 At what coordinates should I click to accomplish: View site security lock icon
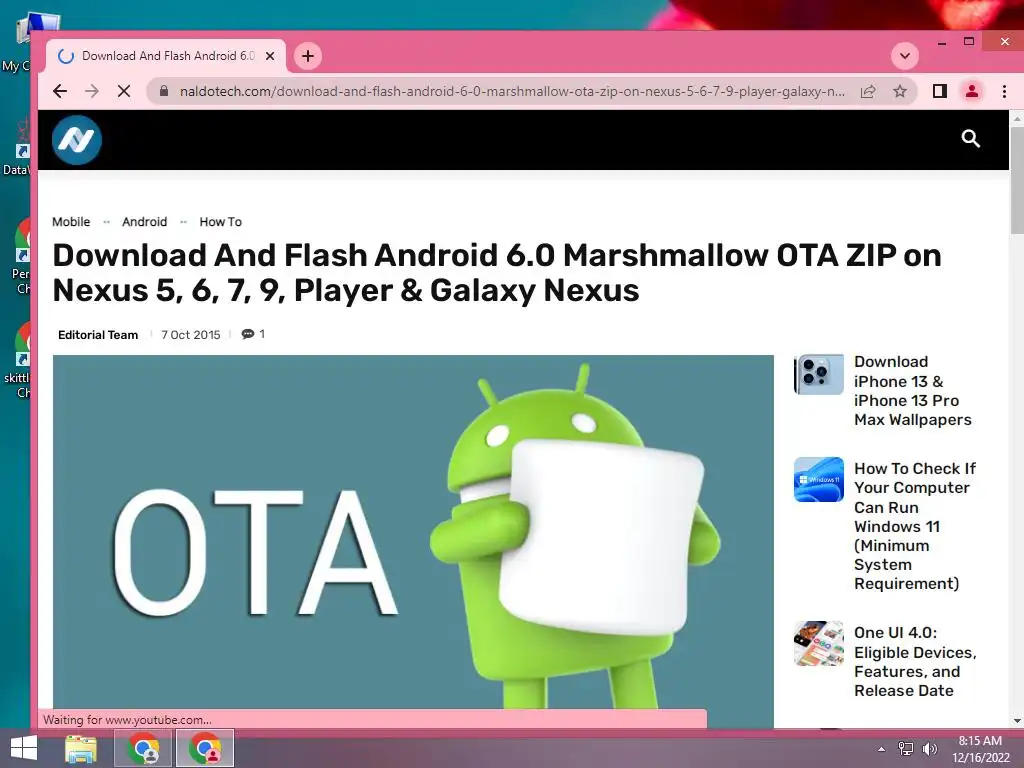[164, 91]
